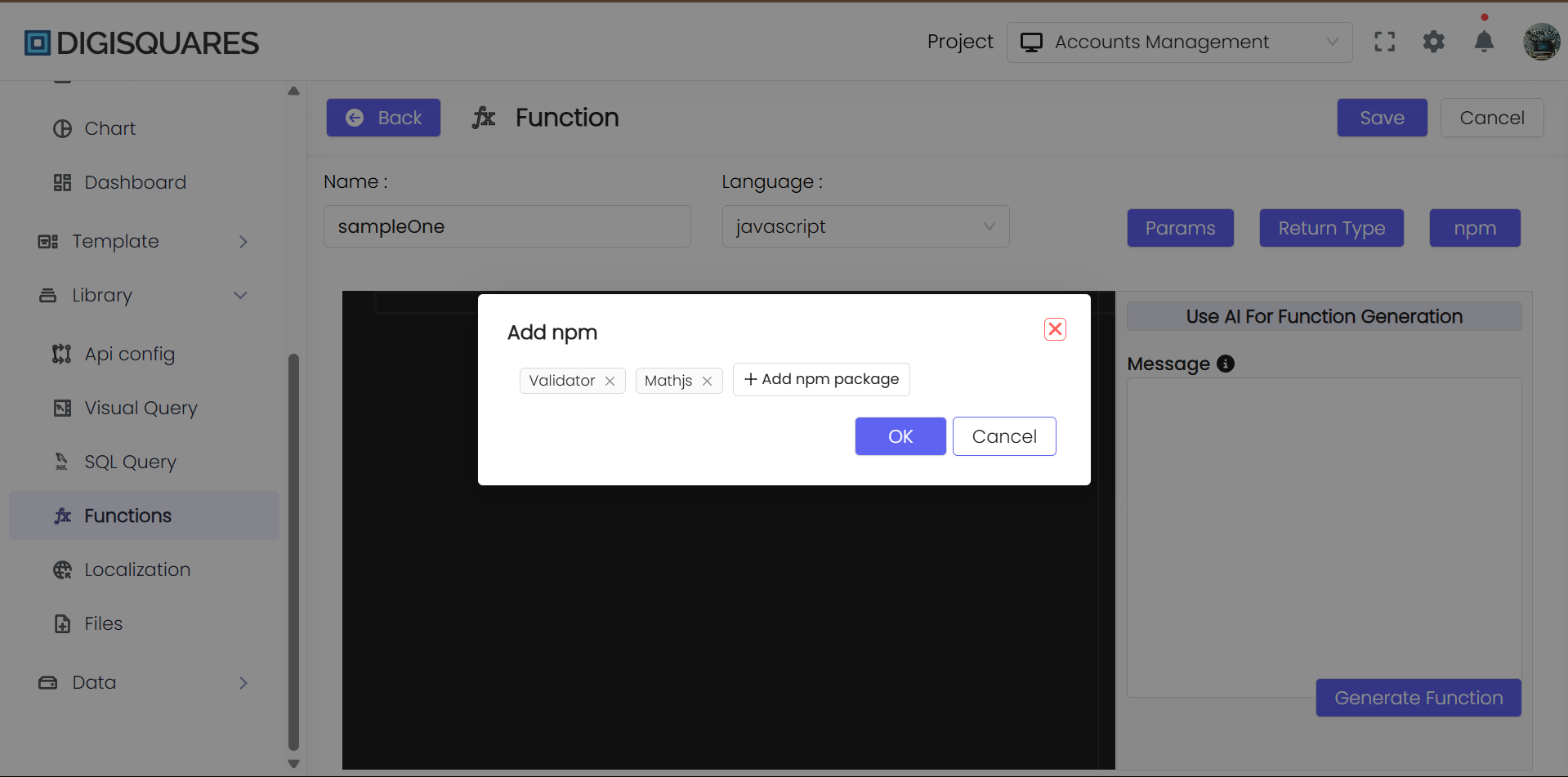Open settings via the gear icon
This screenshot has height=777, width=1568.
1434,42
